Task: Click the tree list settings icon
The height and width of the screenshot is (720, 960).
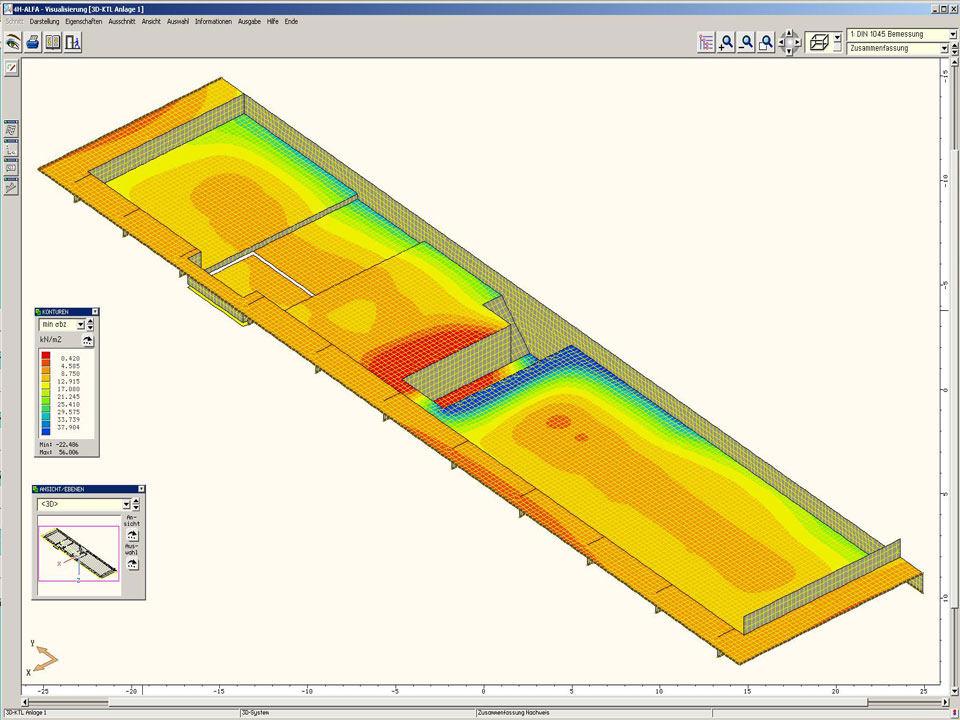Action: [x=706, y=42]
